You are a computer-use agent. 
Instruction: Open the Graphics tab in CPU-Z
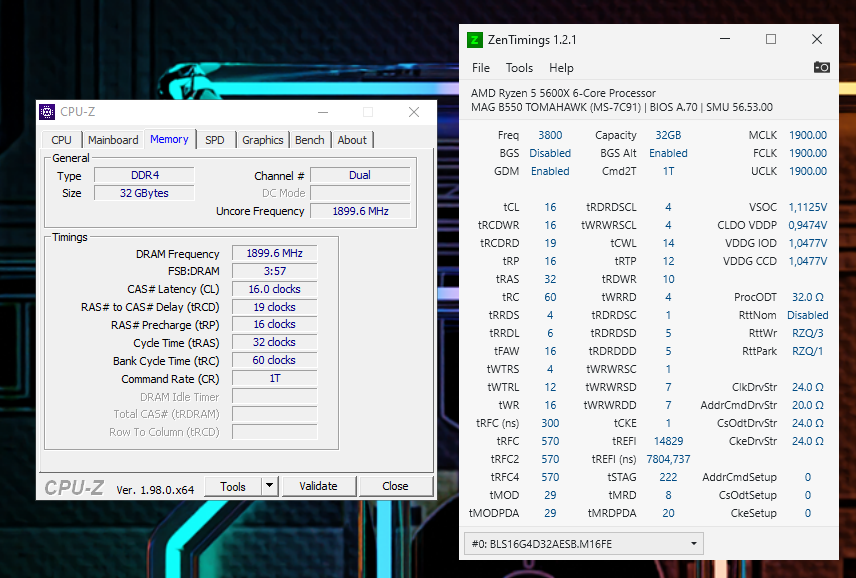[x=263, y=140]
